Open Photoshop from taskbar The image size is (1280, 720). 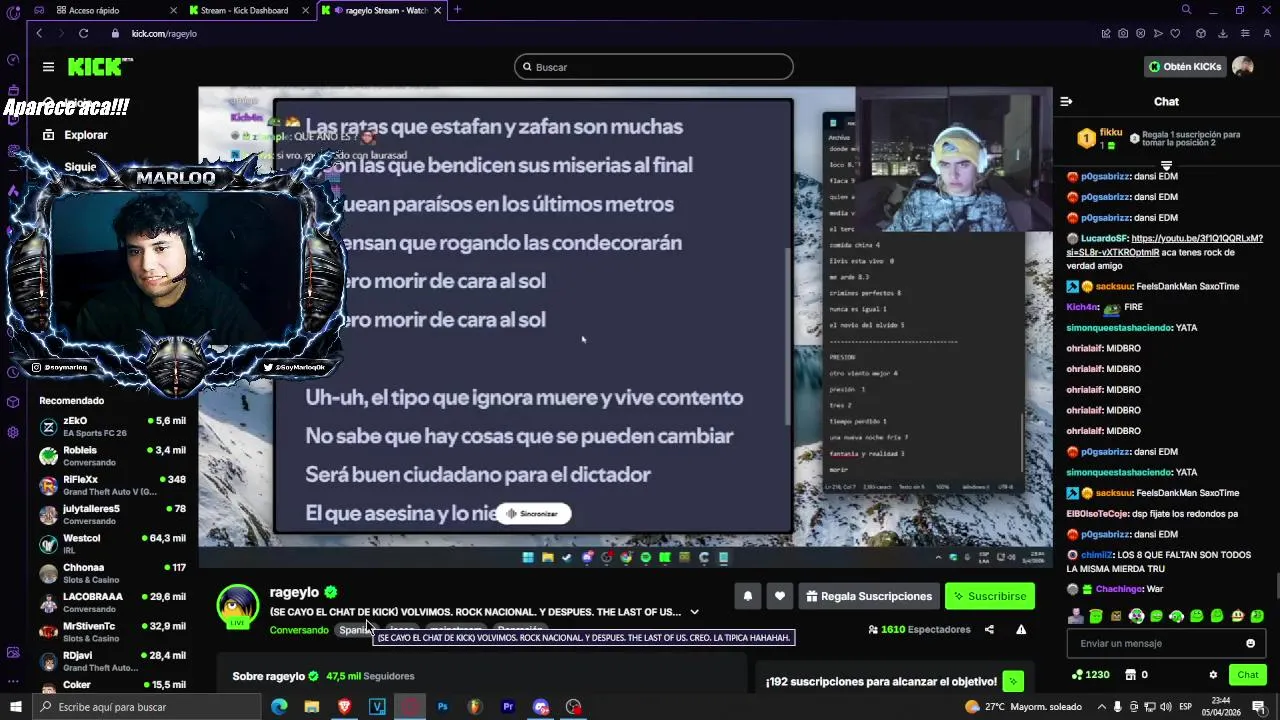coord(442,707)
